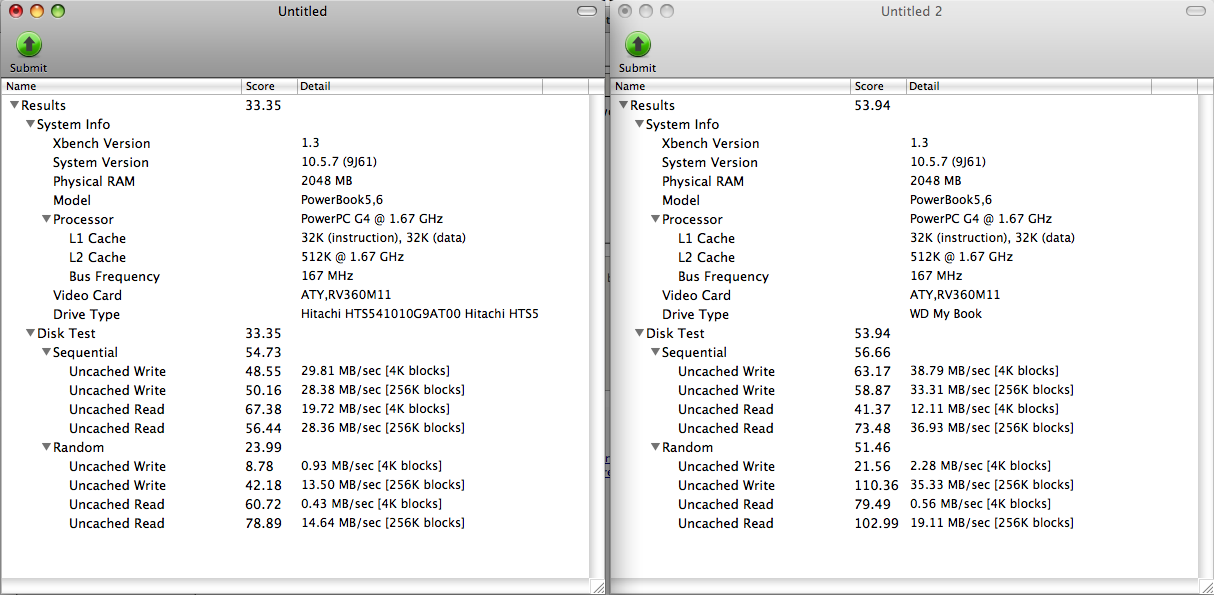Select Physical RAM row in Untitled window

point(295,181)
